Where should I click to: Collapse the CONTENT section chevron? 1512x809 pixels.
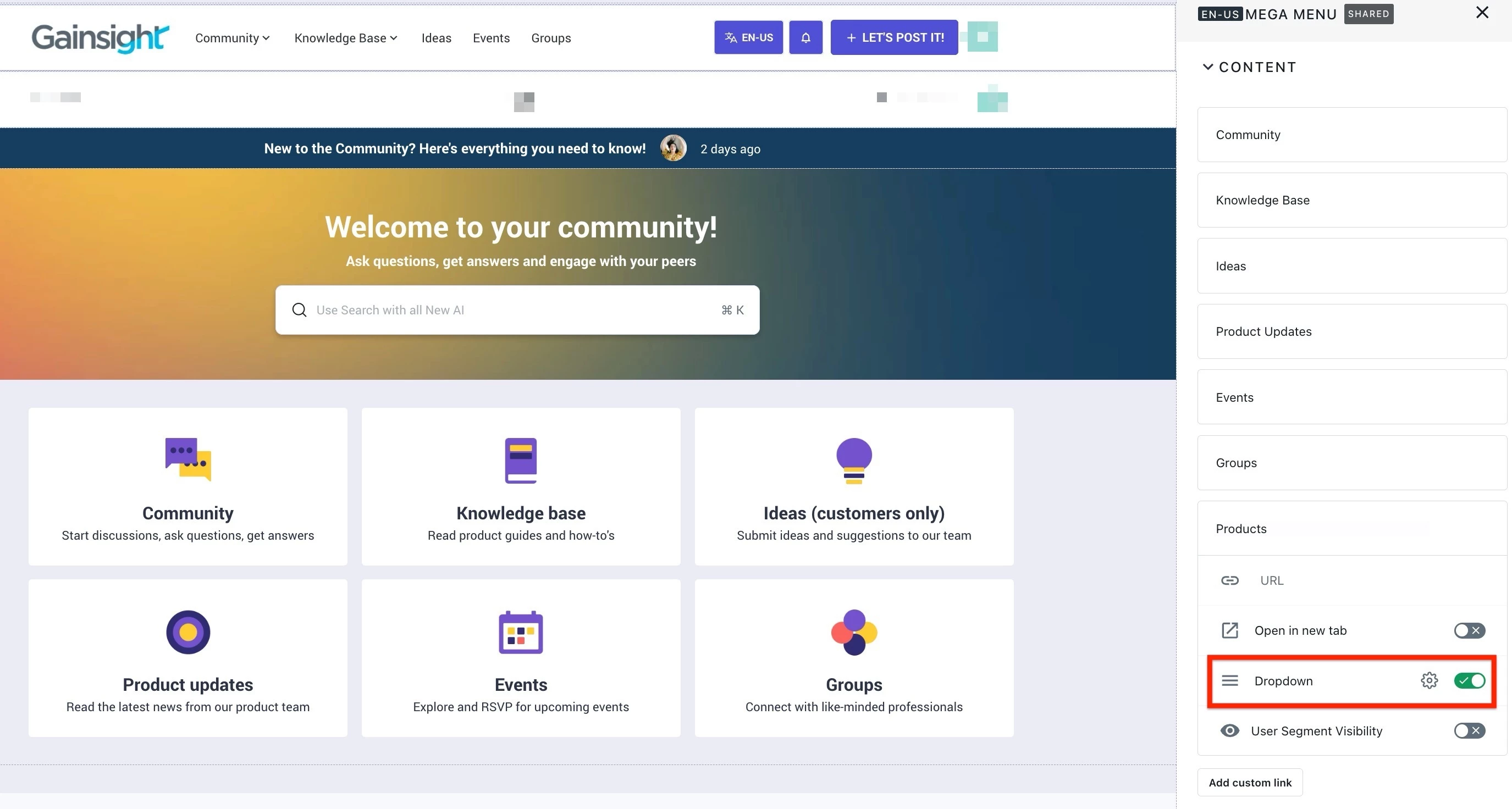1207,67
